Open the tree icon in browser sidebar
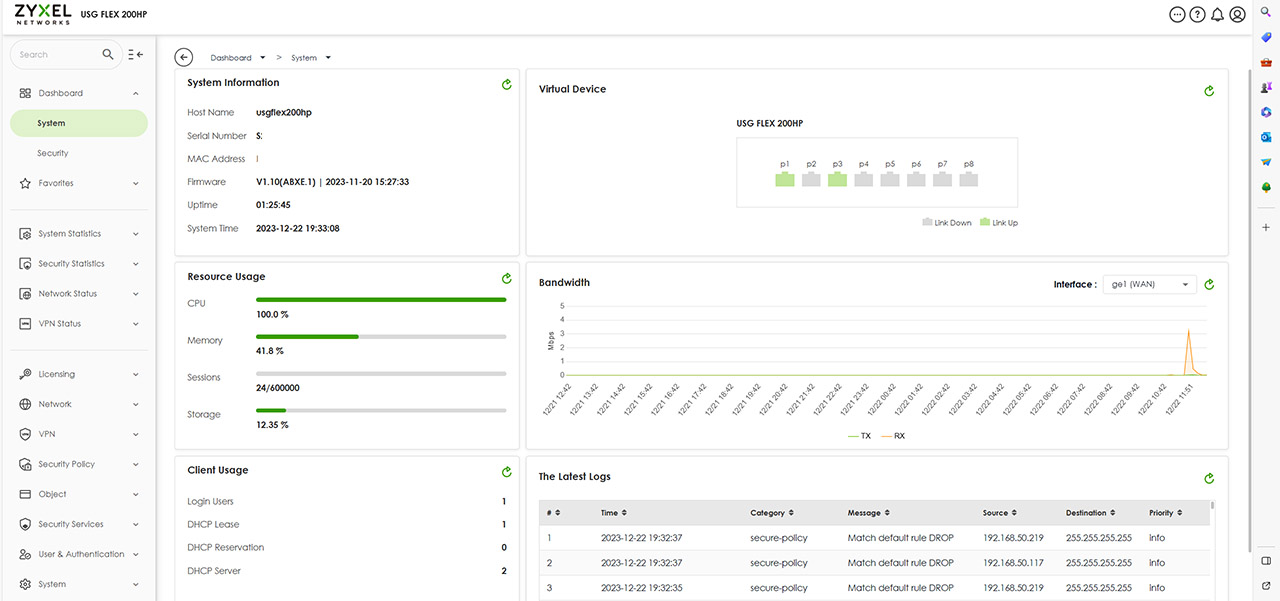The width and height of the screenshot is (1280, 601). [x=1265, y=187]
